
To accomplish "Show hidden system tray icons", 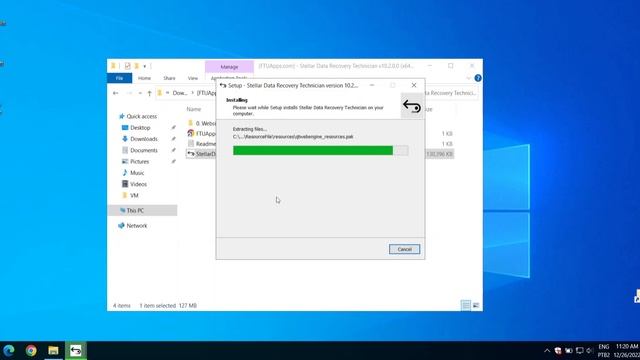I will coord(547,351).
